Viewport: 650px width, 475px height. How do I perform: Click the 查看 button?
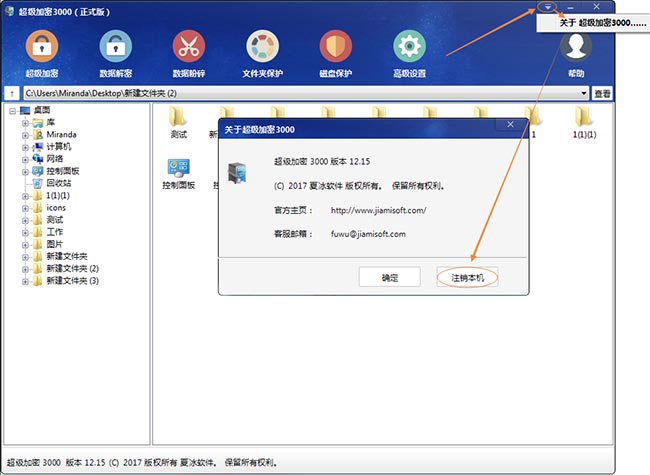point(602,94)
